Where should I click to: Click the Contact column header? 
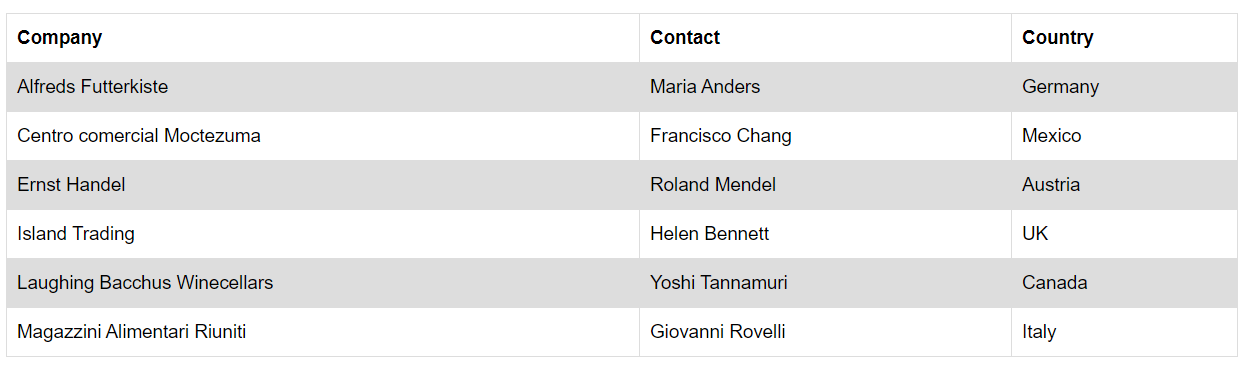[x=825, y=38]
